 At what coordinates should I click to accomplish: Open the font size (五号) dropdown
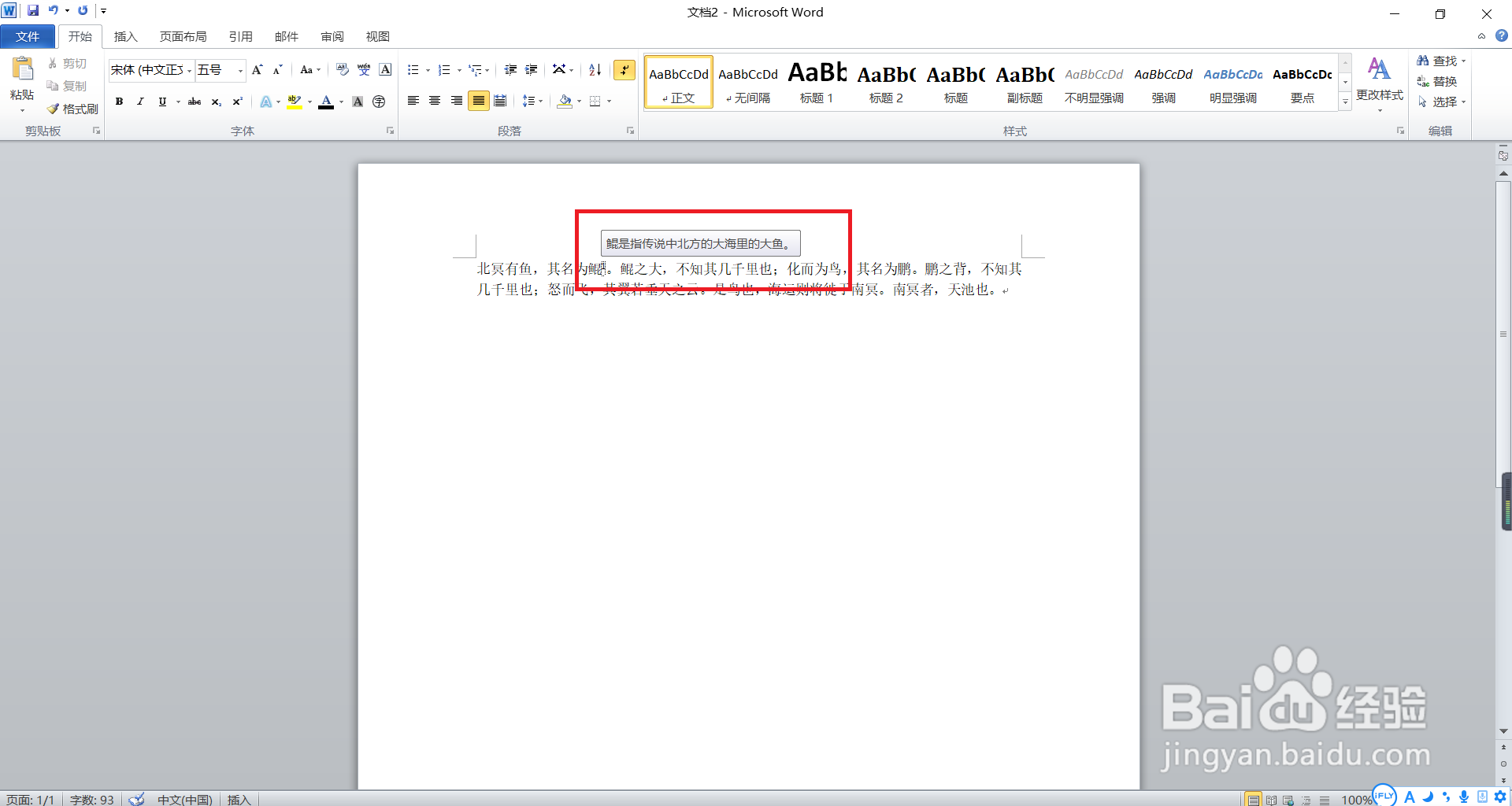[240, 71]
